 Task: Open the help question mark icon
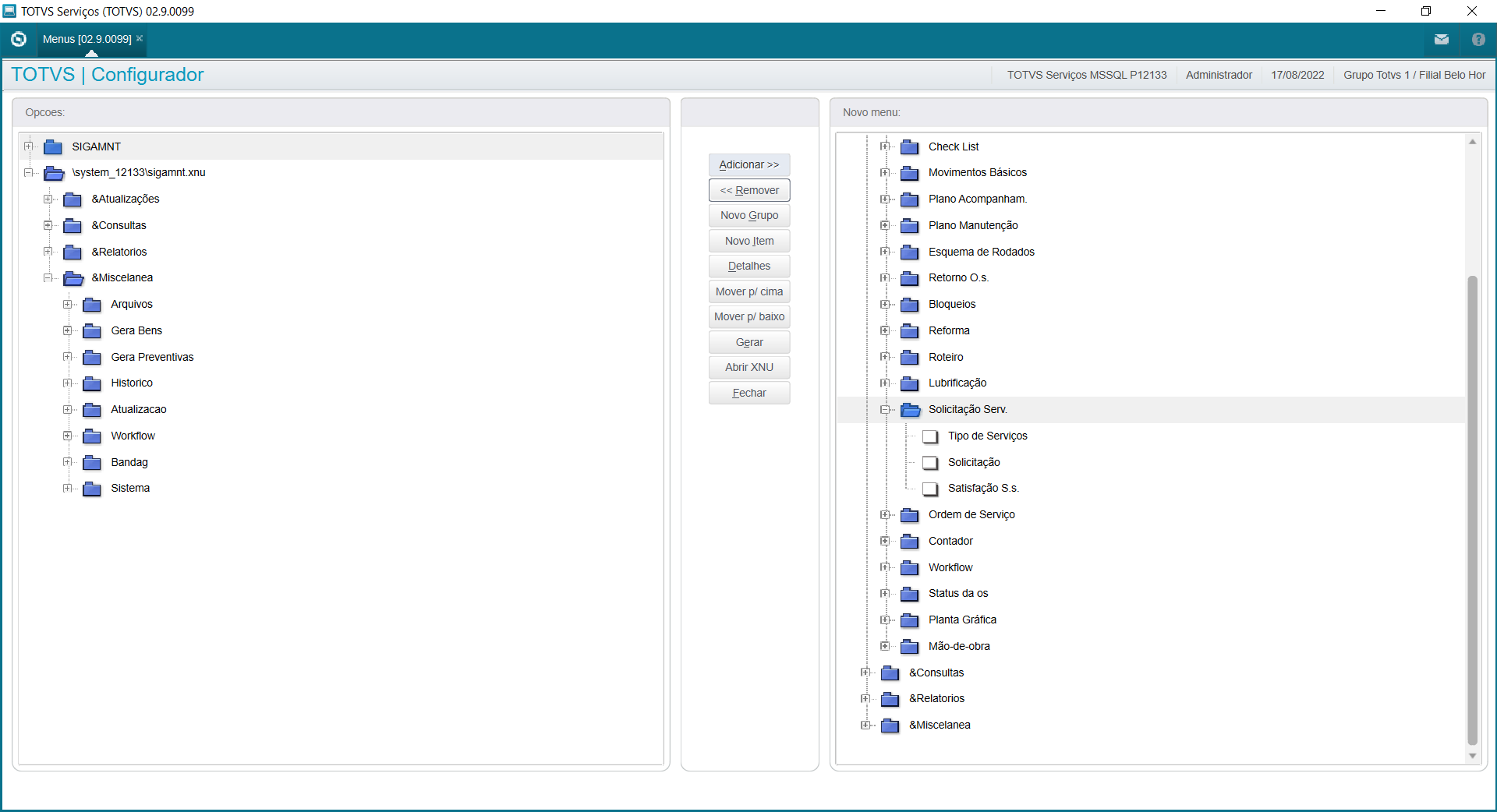[x=1478, y=39]
